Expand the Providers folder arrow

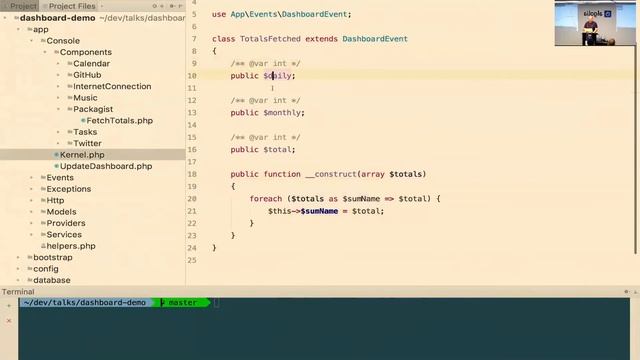(31, 223)
